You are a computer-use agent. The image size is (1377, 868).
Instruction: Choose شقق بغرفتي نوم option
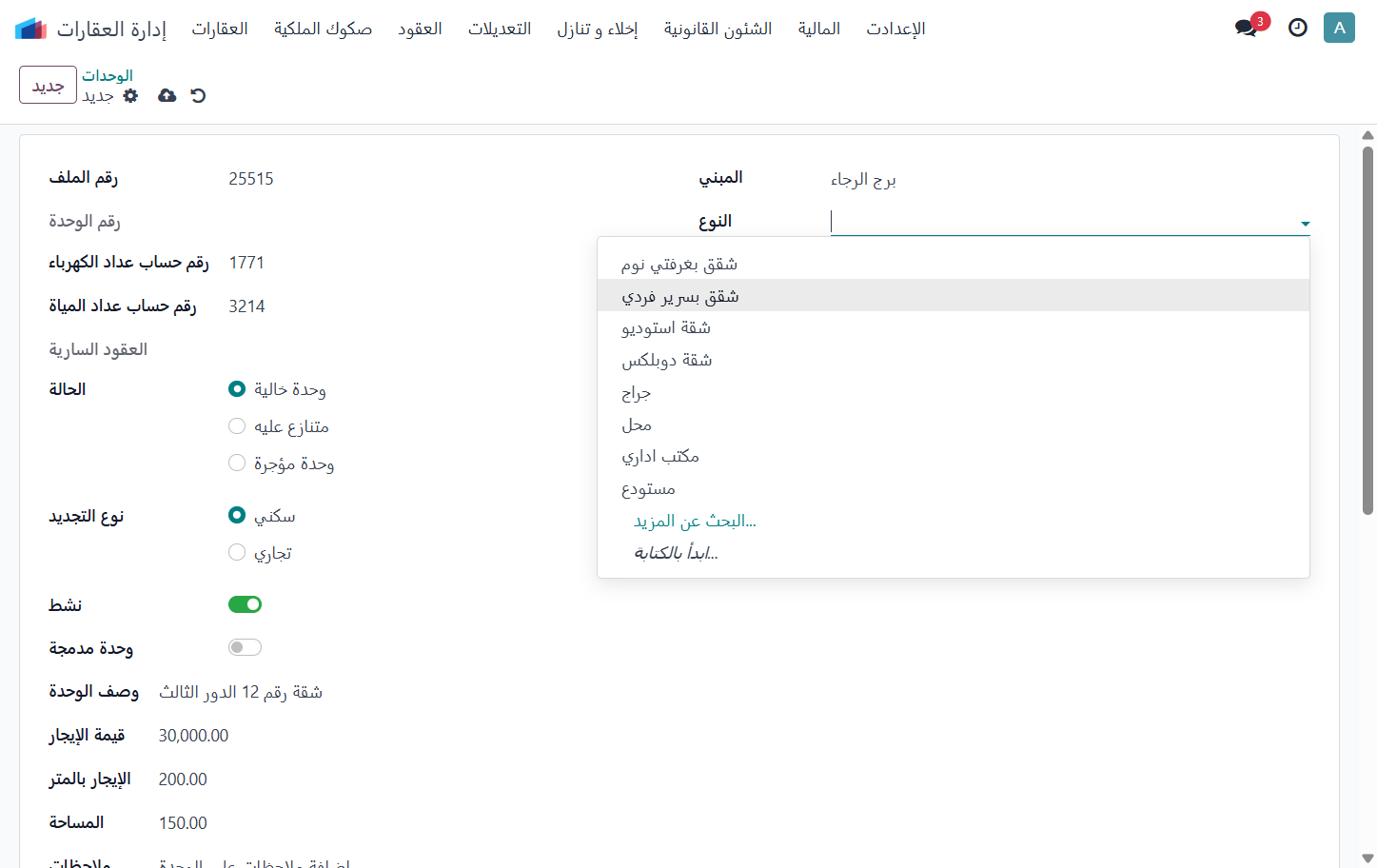pyautogui.click(x=954, y=264)
